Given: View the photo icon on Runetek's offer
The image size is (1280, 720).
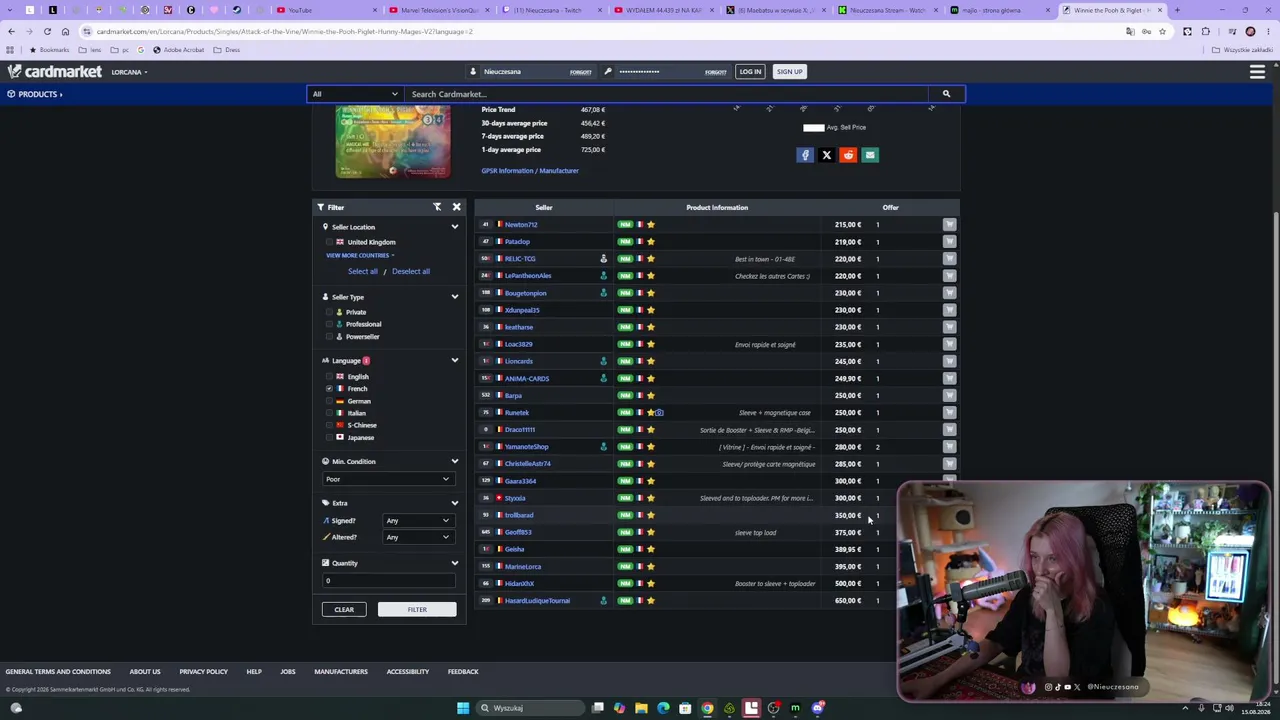Looking at the screenshot, I should [x=659, y=412].
